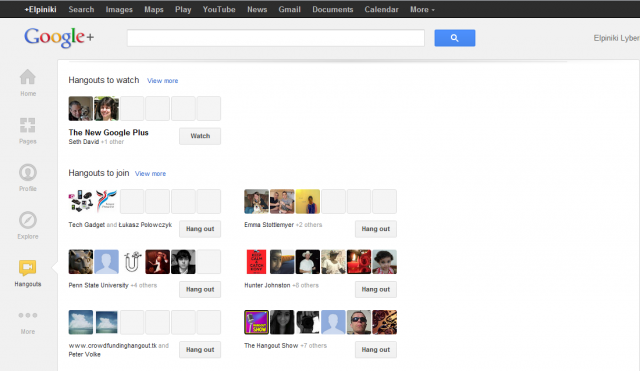Hang out with Penn State University
Image resolution: width=640 pixels, height=371 pixels.
pos(200,289)
